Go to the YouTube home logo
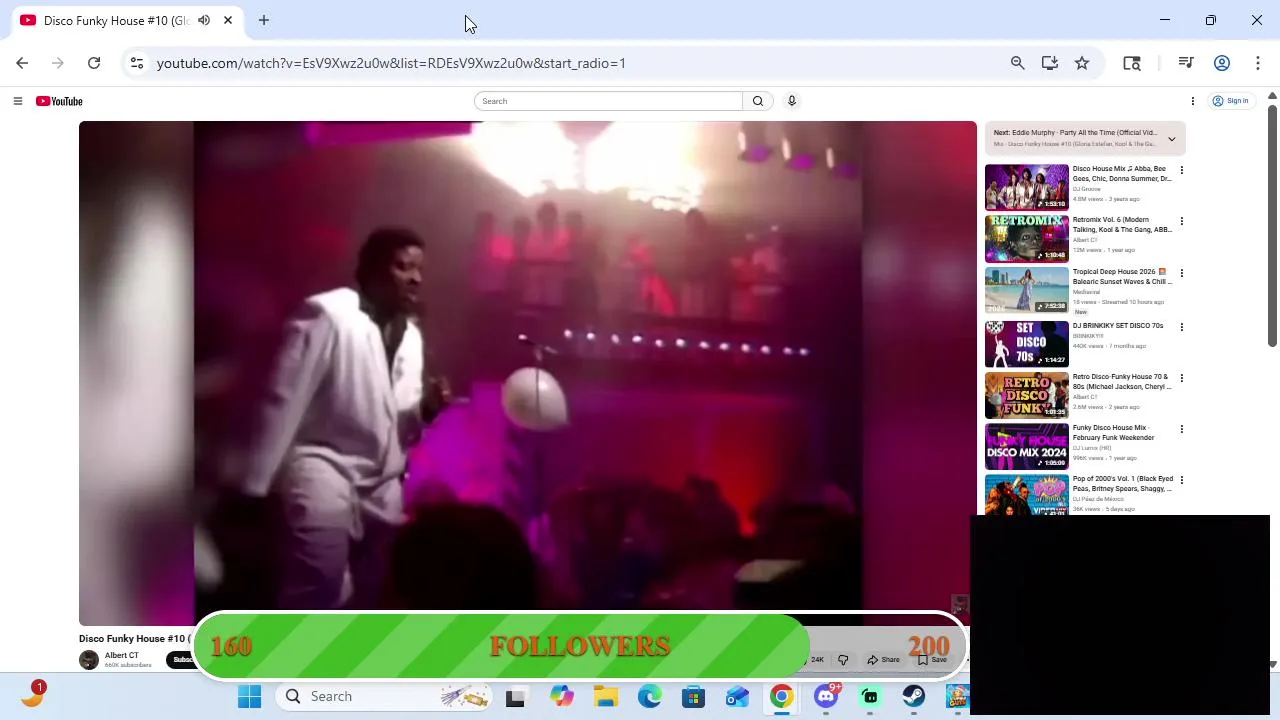1280x720 pixels. point(59,101)
